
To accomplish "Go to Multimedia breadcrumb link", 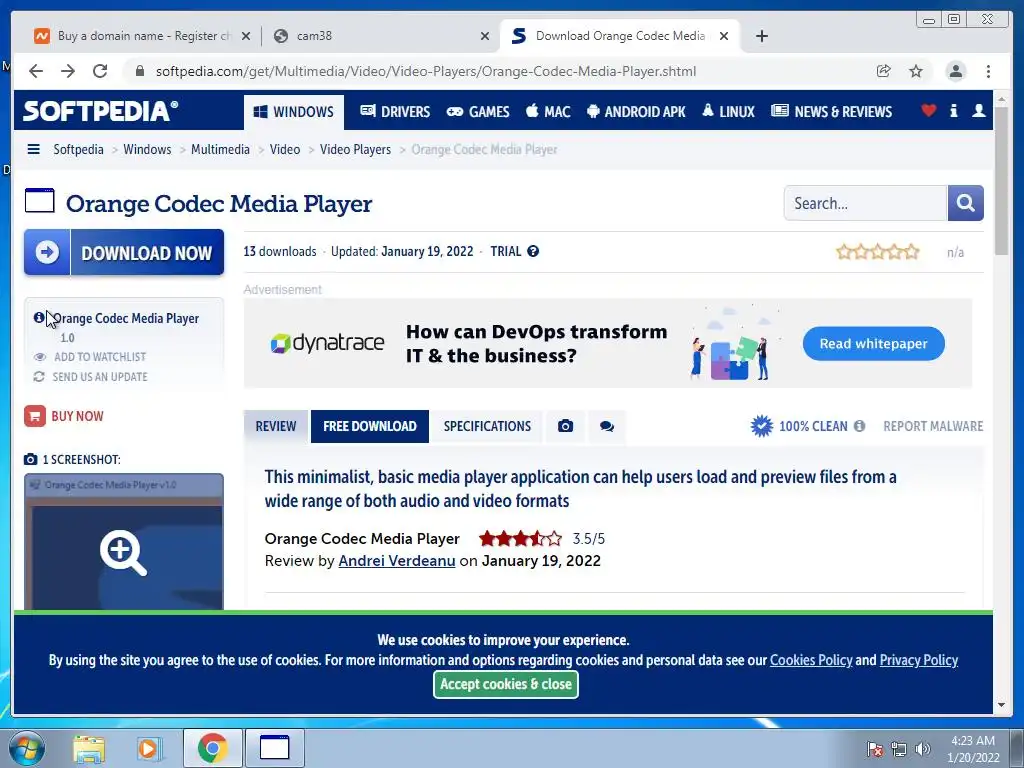I will [220, 150].
